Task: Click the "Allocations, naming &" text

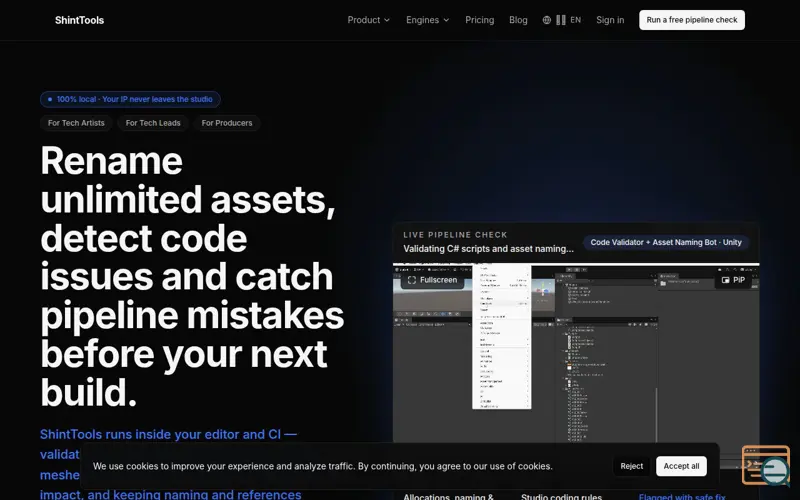Action: click(448, 496)
